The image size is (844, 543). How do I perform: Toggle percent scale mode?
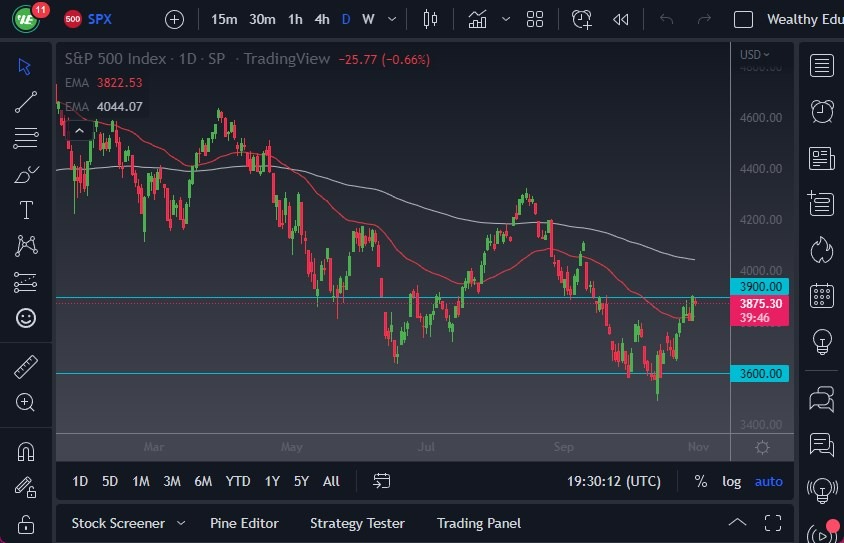(701, 481)
